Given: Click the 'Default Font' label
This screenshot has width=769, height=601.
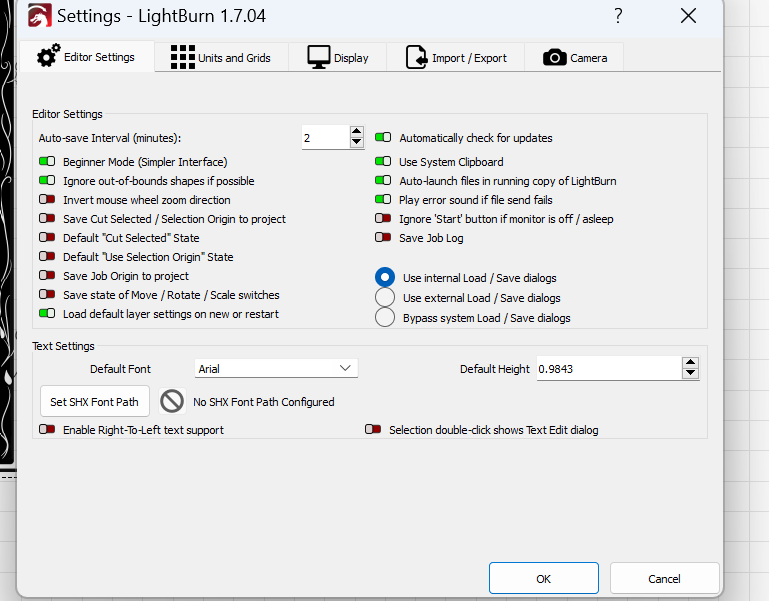Looking at the screenshot, I should 120,369.
